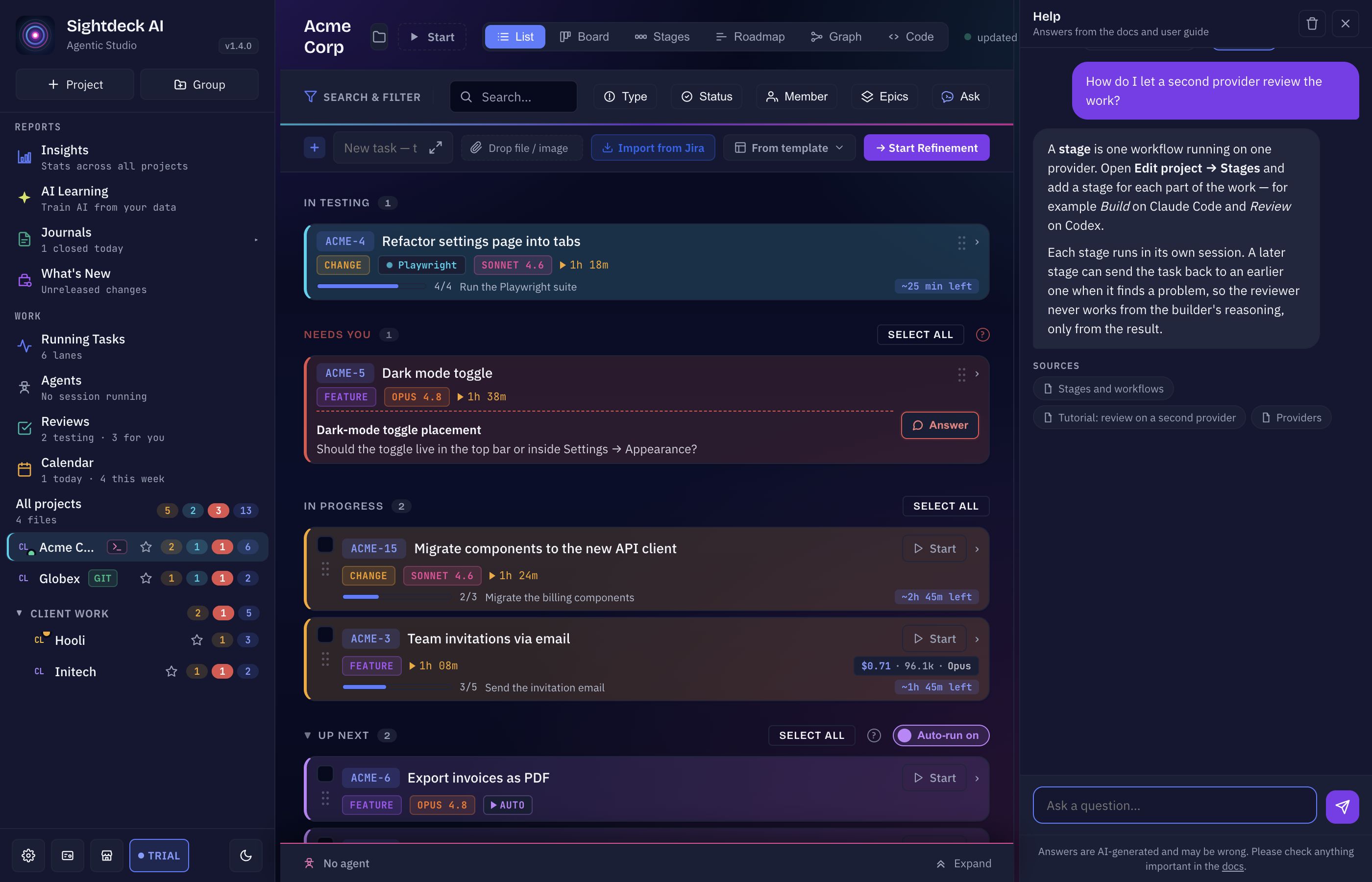This screenshot has width=1372, height=882.
Task: Click the blue plus icon to add a task
Action: (315, 148)
